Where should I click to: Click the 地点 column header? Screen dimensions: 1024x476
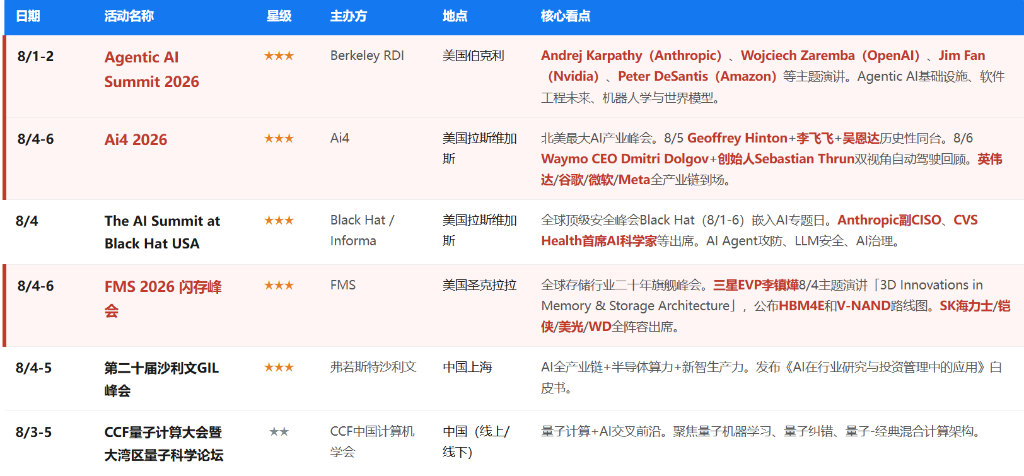click(x=455, y=16)
